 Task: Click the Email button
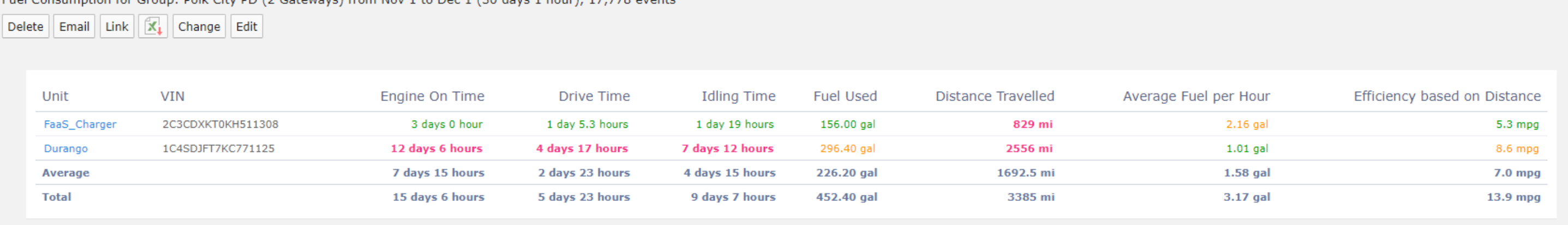click(74, 27)
